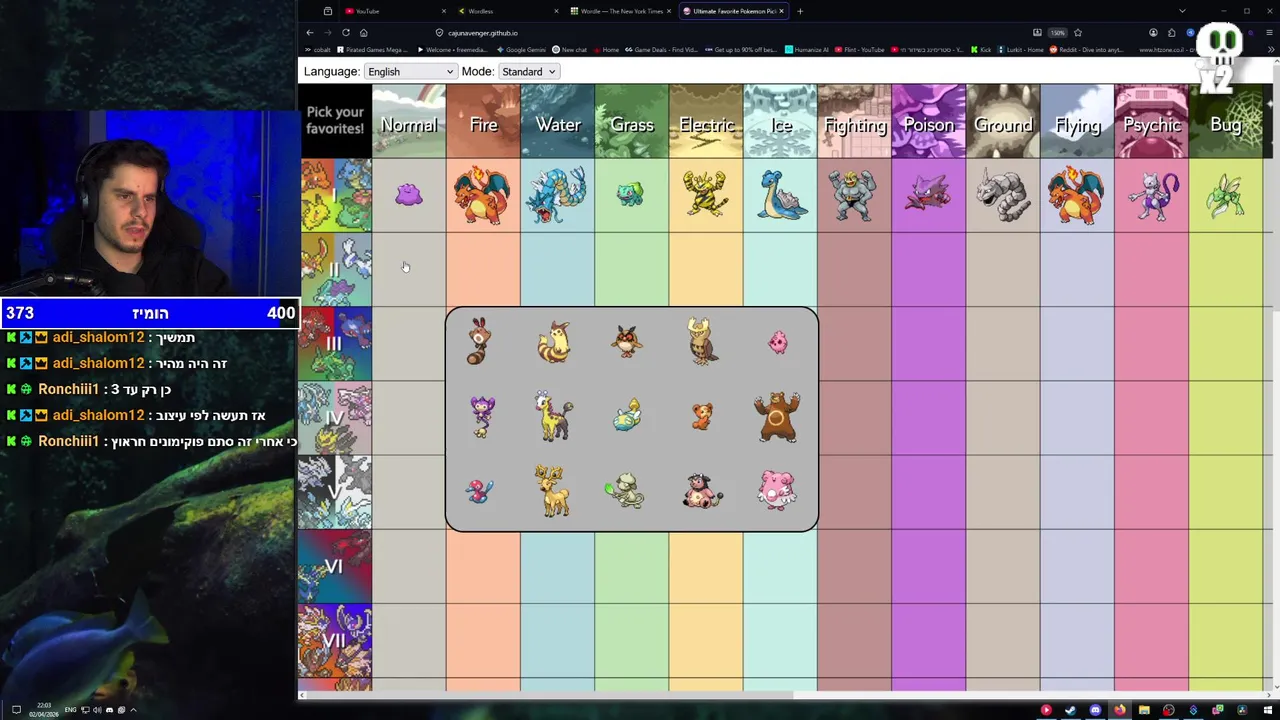Pick Igglybuff in the Pokemon popup
The width and height of the screenshot is (1280, 720).
[x=777, y=343]
